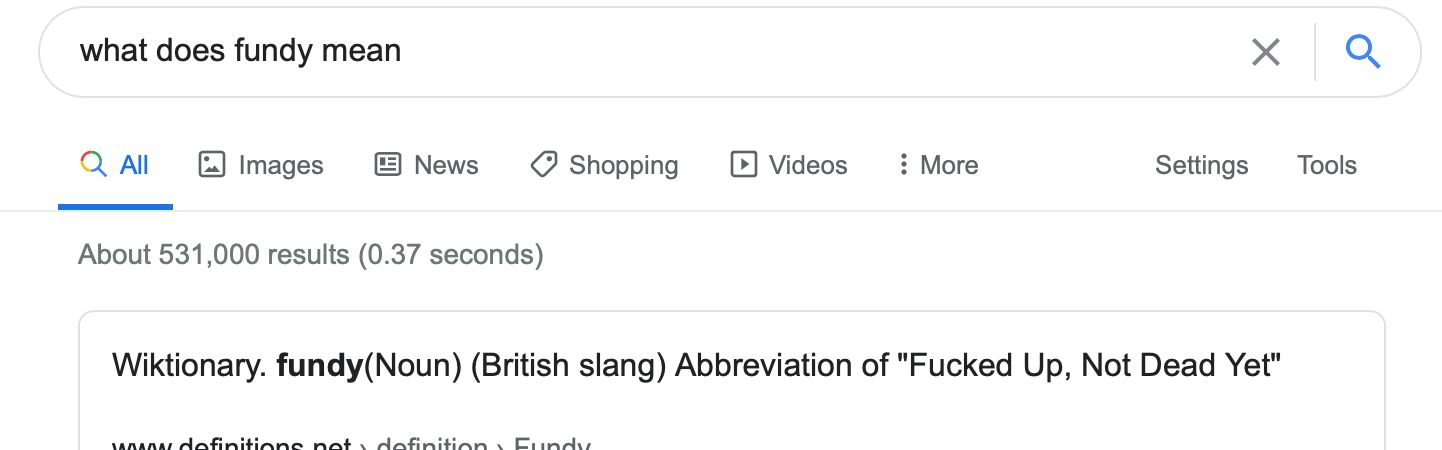Screen dimensions: 1442x450
Task: Open the Images results tab
Action: [x=280, y=165]
